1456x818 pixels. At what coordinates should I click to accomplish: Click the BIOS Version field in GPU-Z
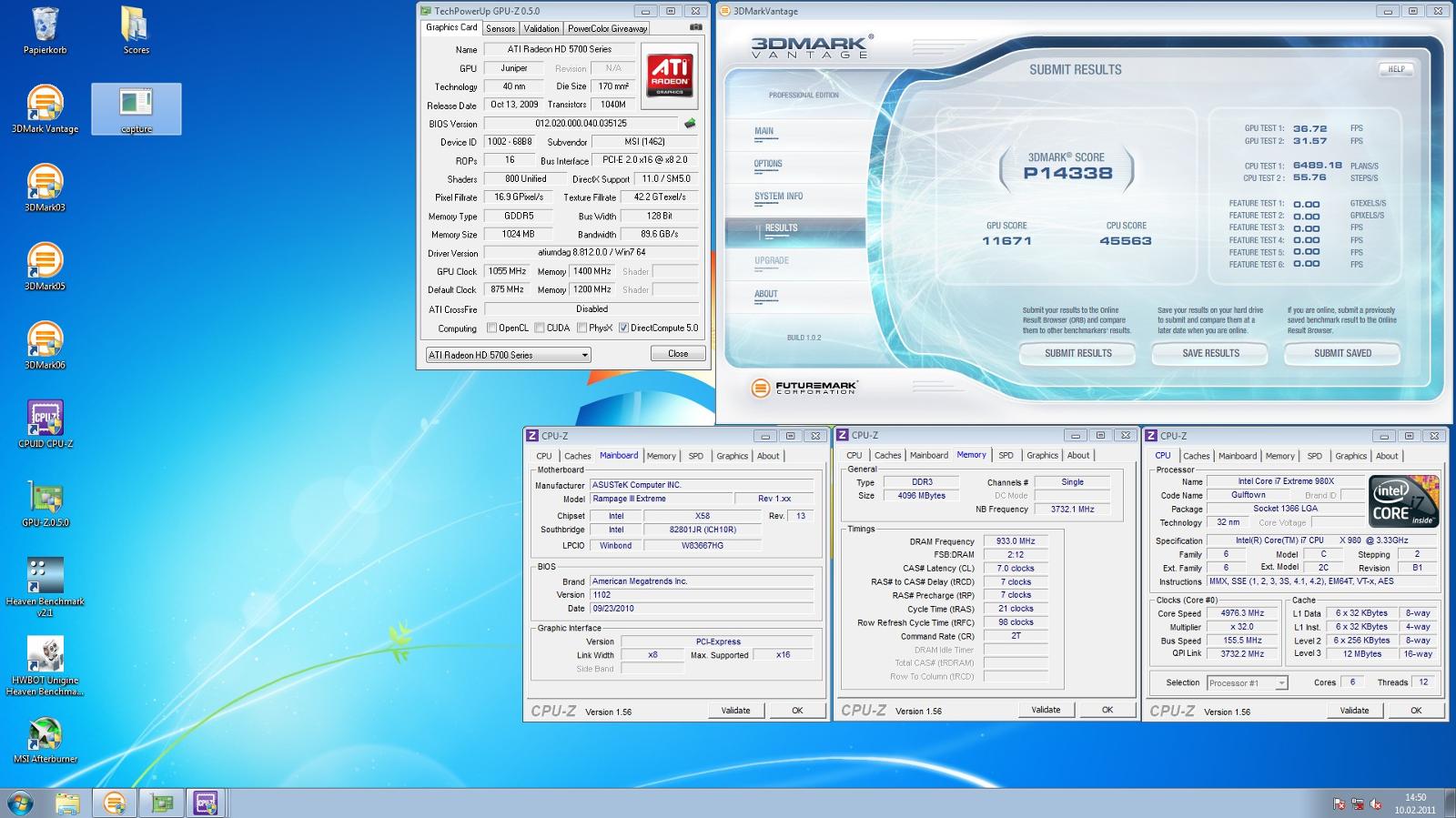582,123
